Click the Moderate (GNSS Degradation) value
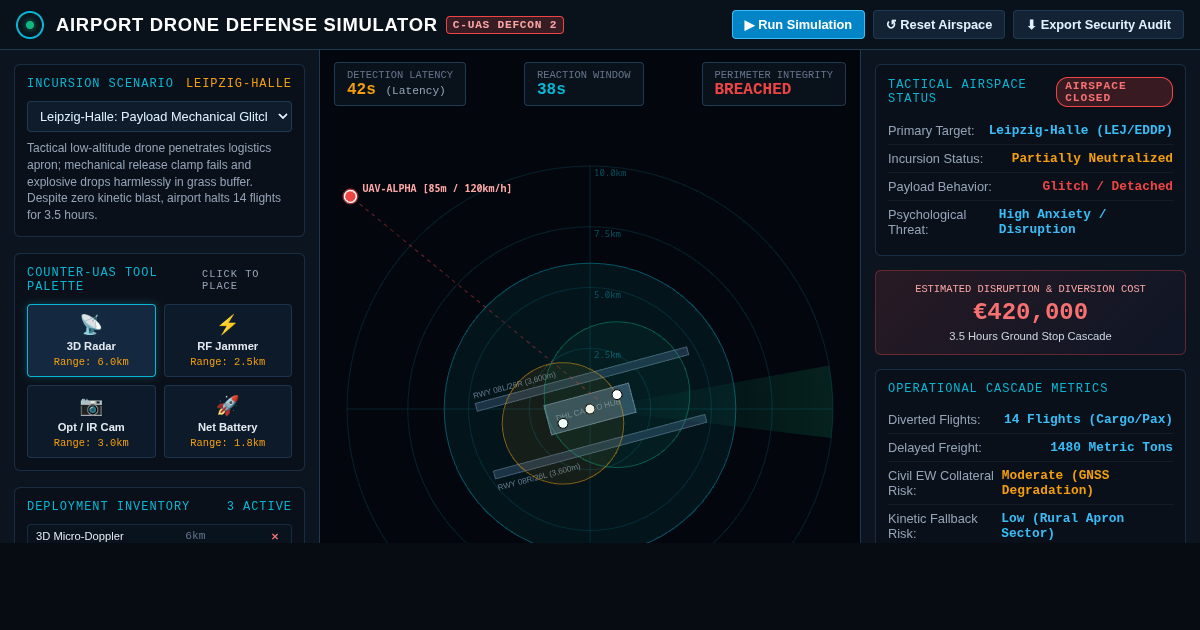 click(x=1087, y=483)
